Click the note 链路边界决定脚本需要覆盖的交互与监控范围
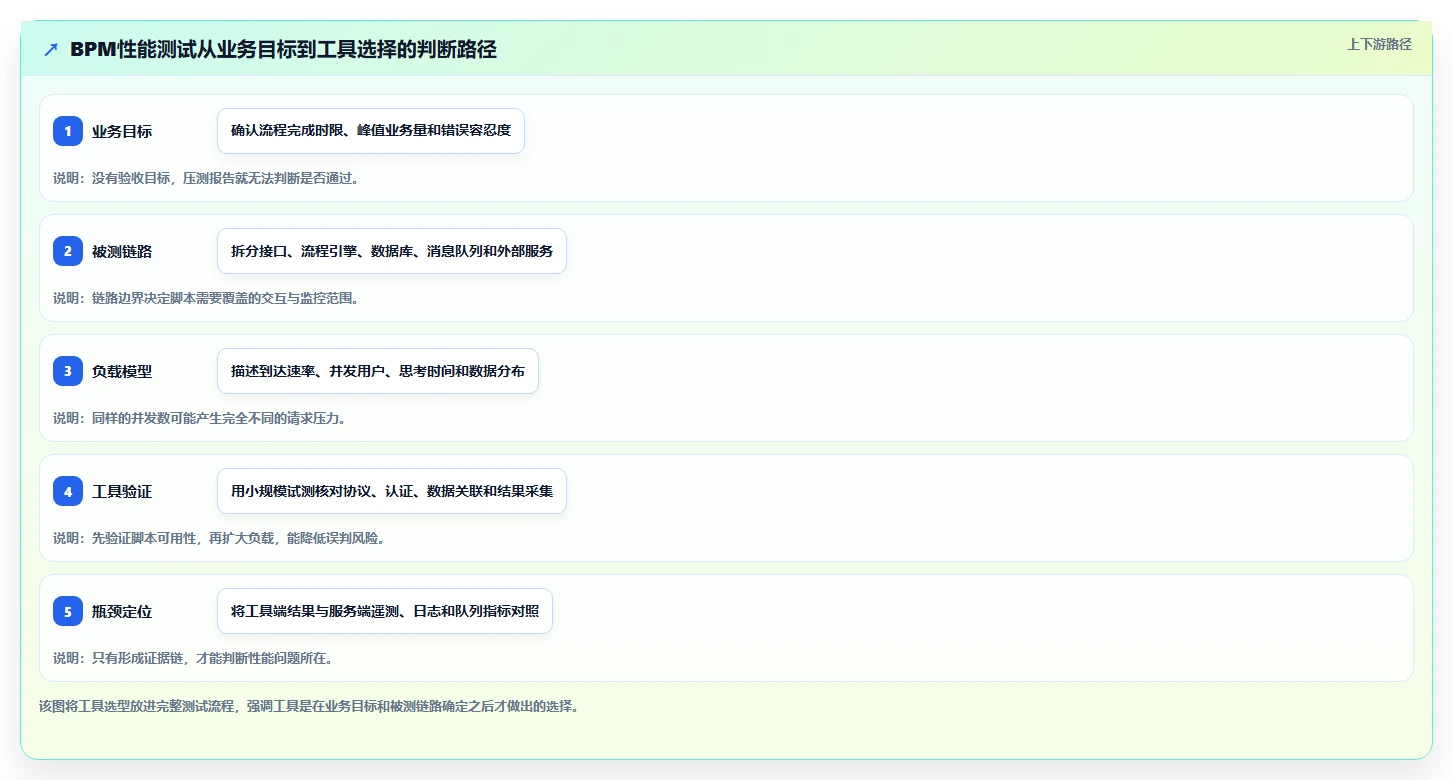 point(206,298)
